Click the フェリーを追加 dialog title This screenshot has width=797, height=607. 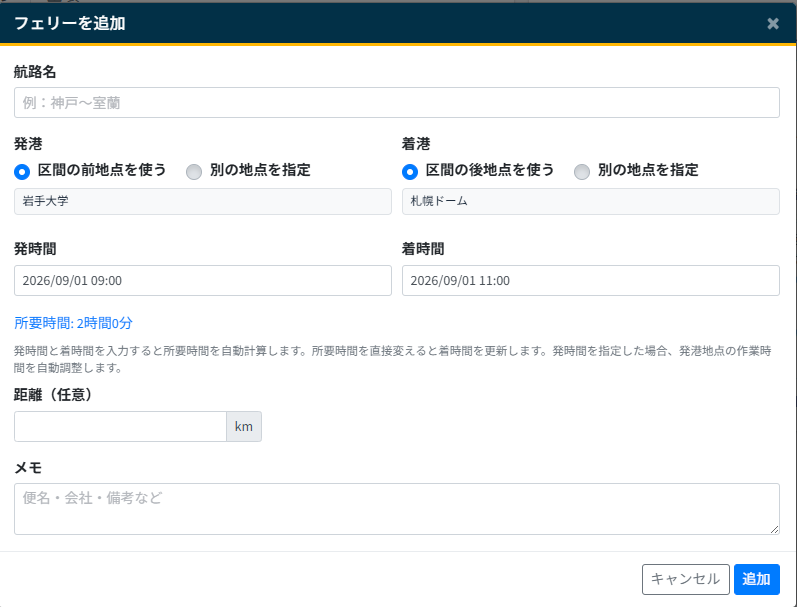[70, 23]
